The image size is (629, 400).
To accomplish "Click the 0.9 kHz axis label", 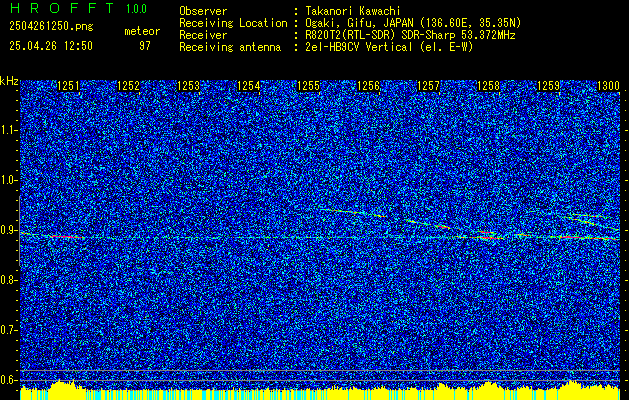I will [x=8, y=230].
